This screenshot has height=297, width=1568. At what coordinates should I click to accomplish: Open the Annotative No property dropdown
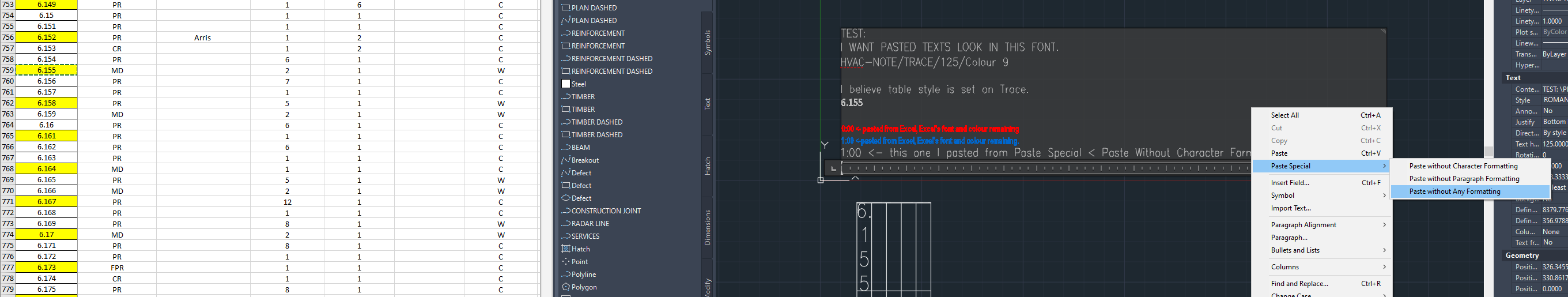click(x=1555, y=111)
